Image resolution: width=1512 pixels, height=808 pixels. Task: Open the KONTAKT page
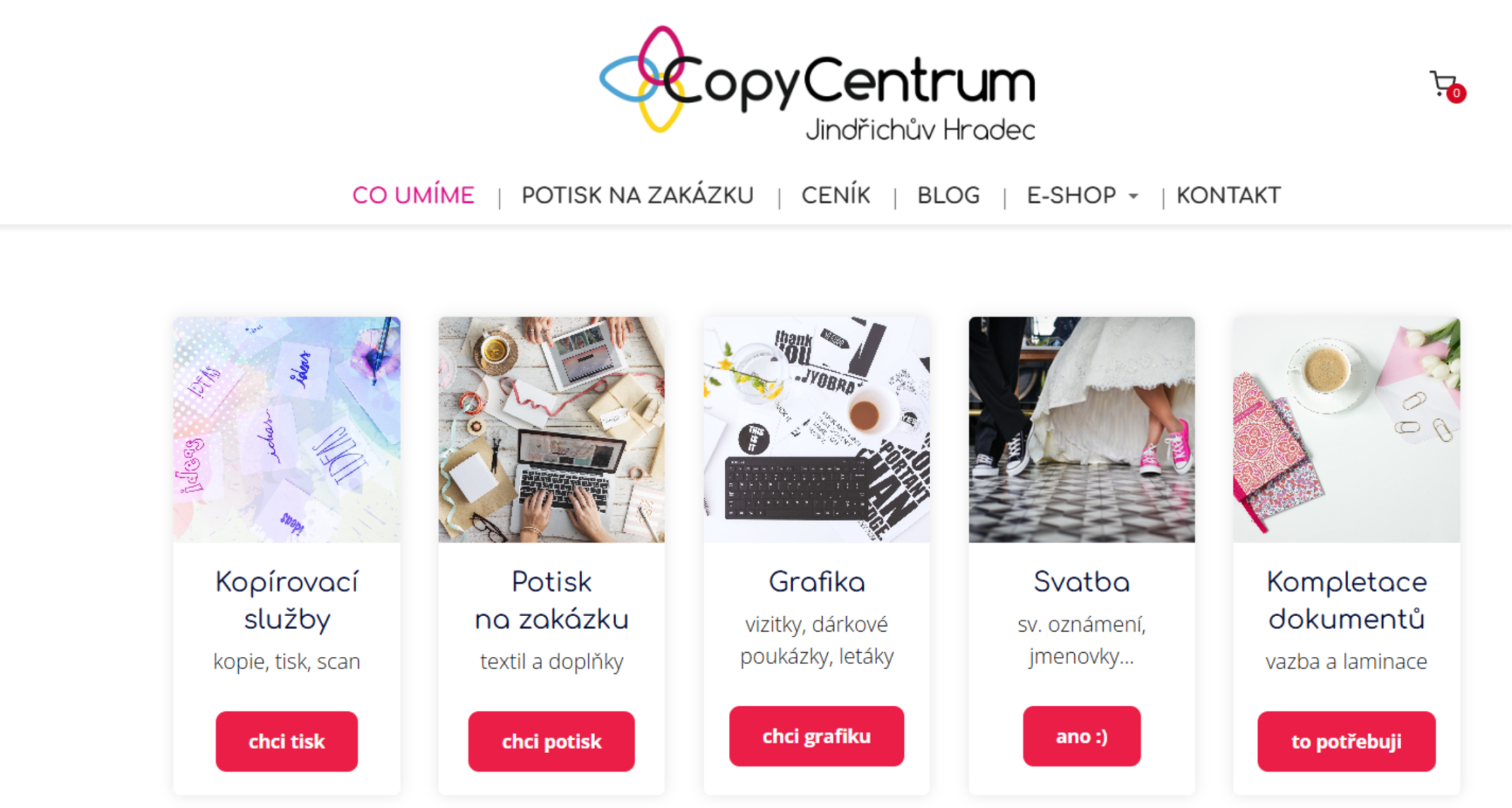click(x=1228, y=195)
